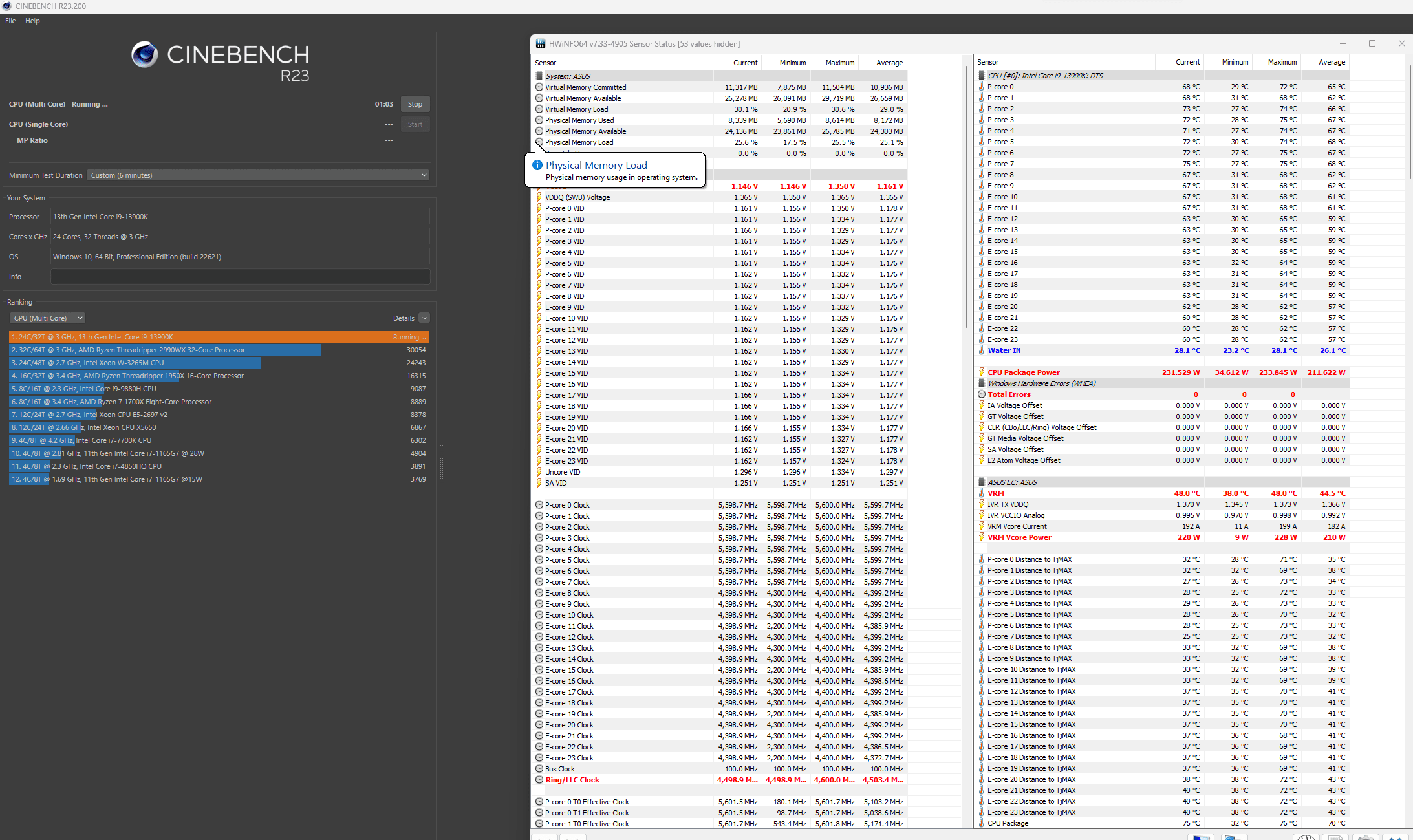1413x840 pixels.
Task: Open the CPU (Multi Core) ranking dropdown
Action: 48,318
